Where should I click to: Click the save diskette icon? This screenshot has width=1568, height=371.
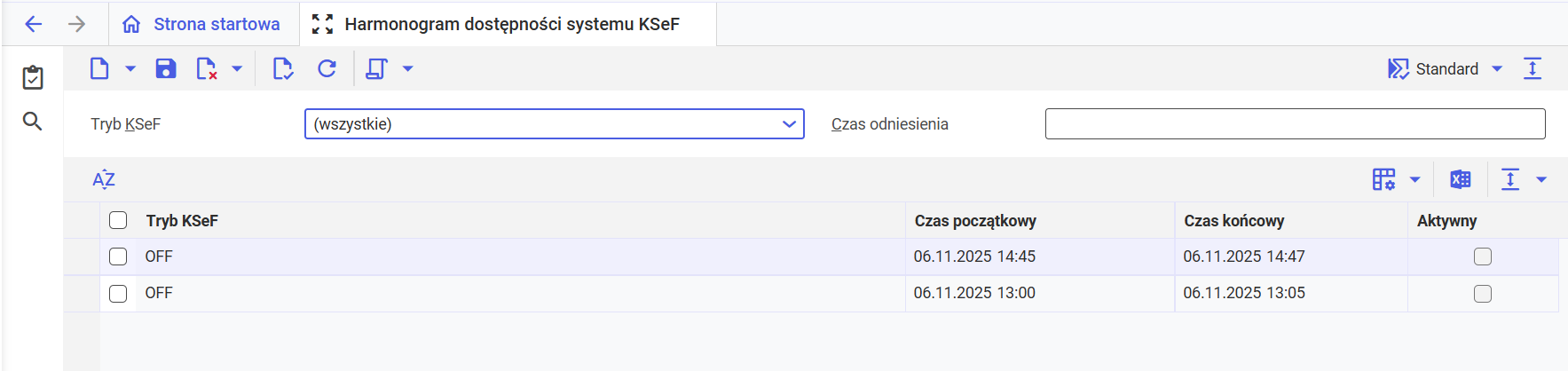pyautogui.click(x=166, y=69)
